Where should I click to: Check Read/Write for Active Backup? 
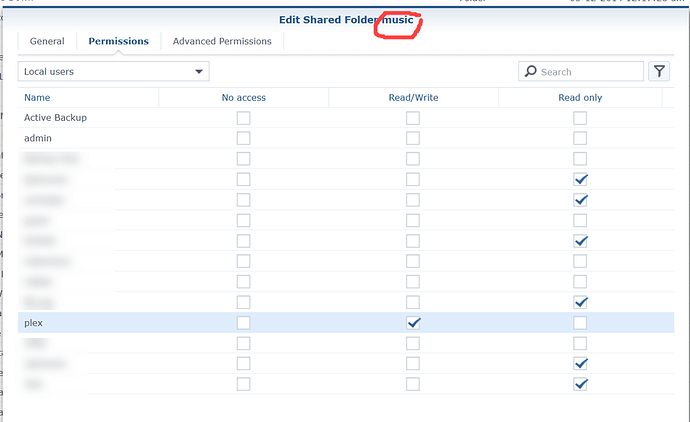pyautogui.click(x=413, y=118)
